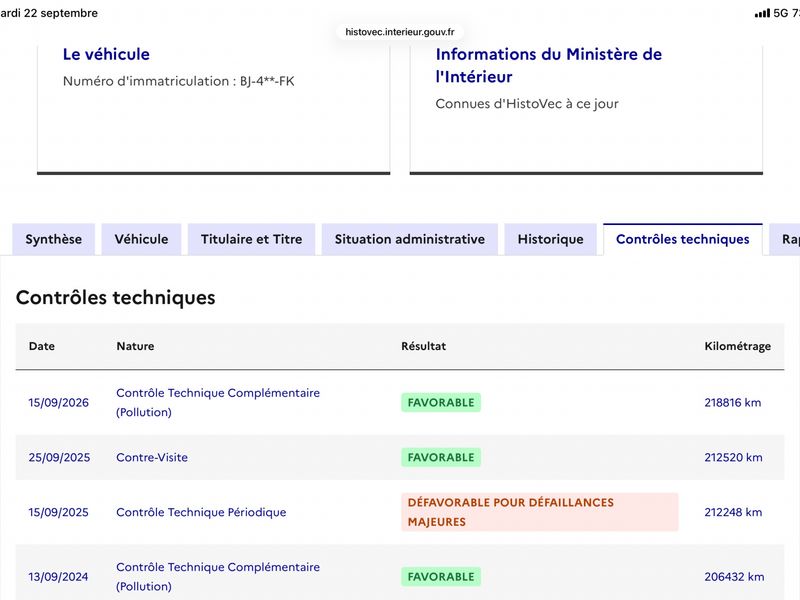
Task: Click Informations du Ministère de l'Intérieur heading
Action: click(x=548, y=65)
